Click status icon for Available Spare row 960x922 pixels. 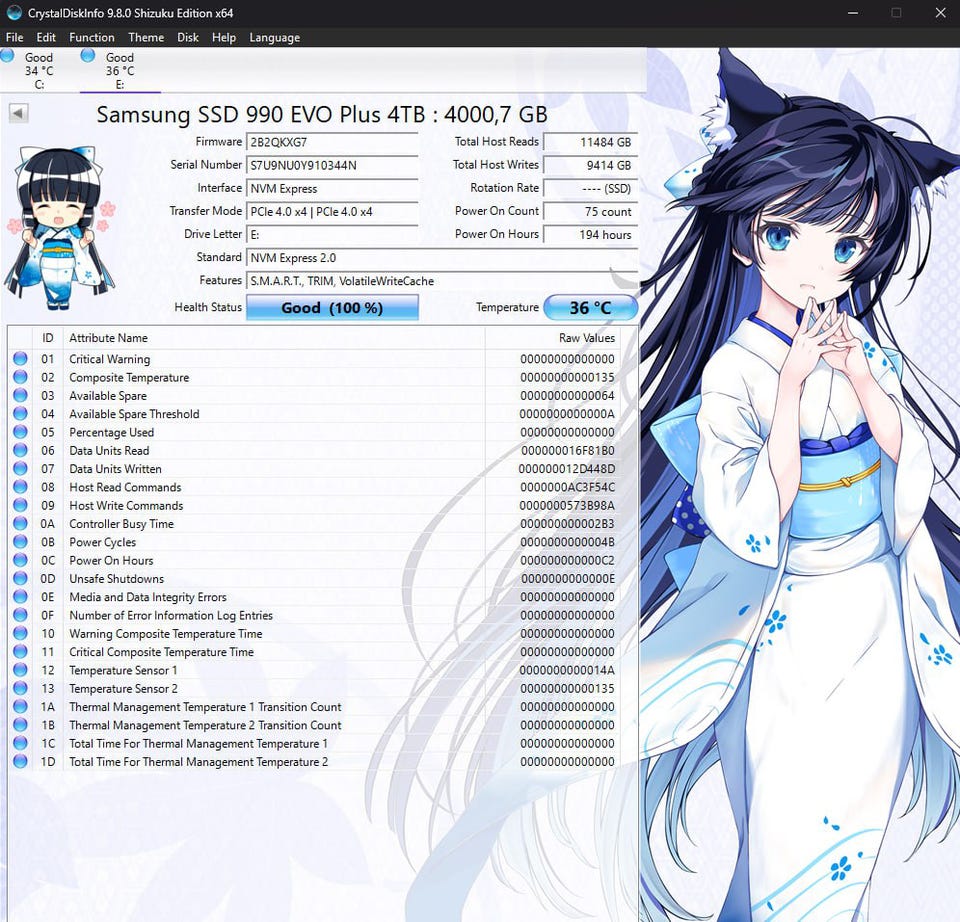(x=20, y=395)
